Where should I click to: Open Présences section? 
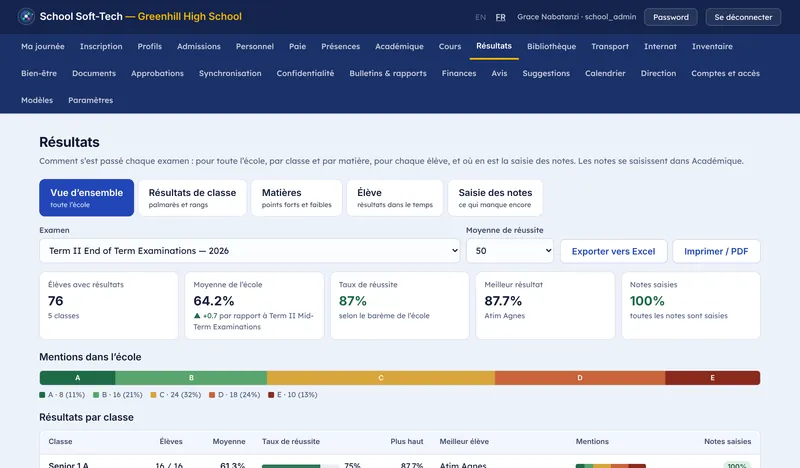pos(340,46)
